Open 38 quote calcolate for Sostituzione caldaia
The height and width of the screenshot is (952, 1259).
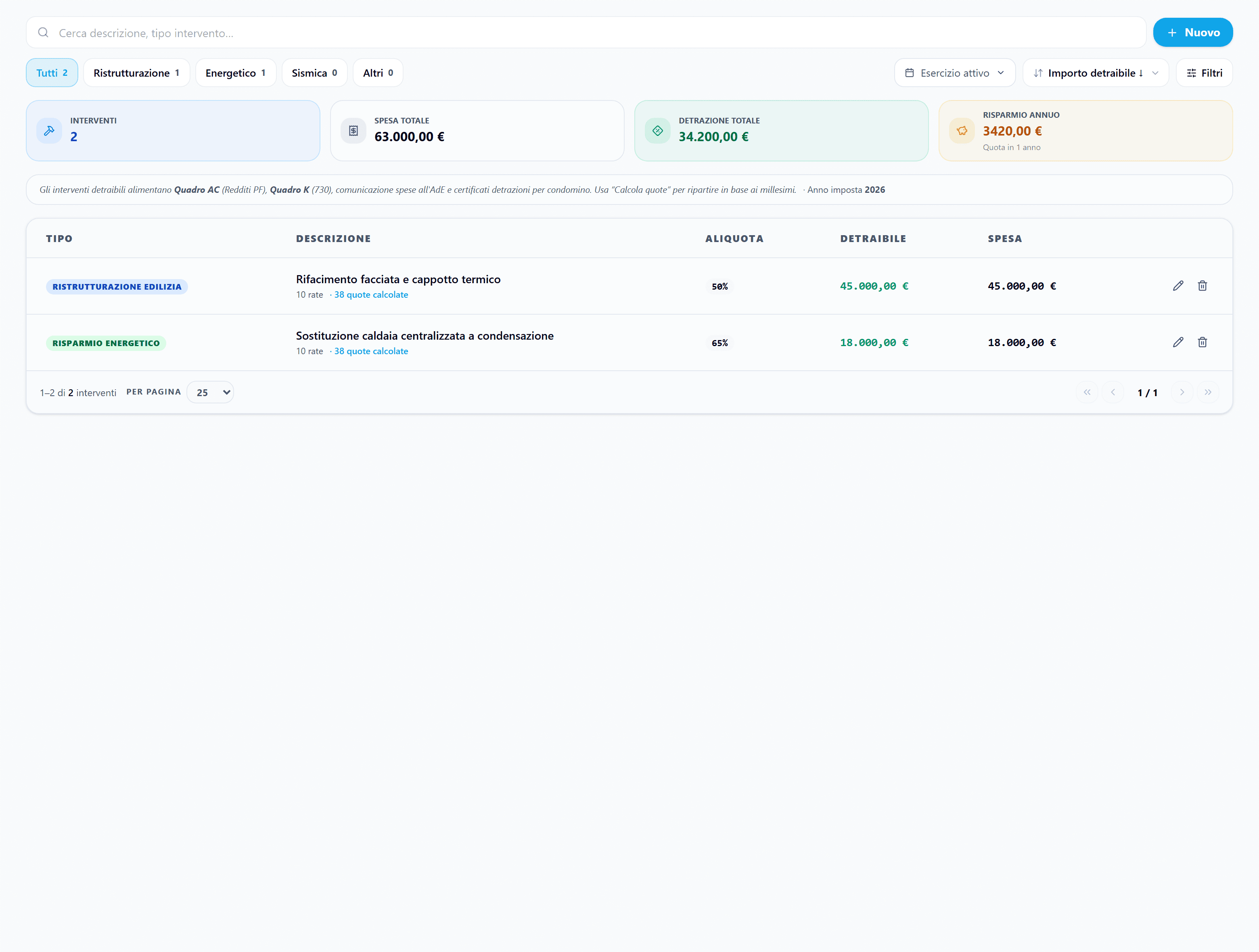[371, 351]
